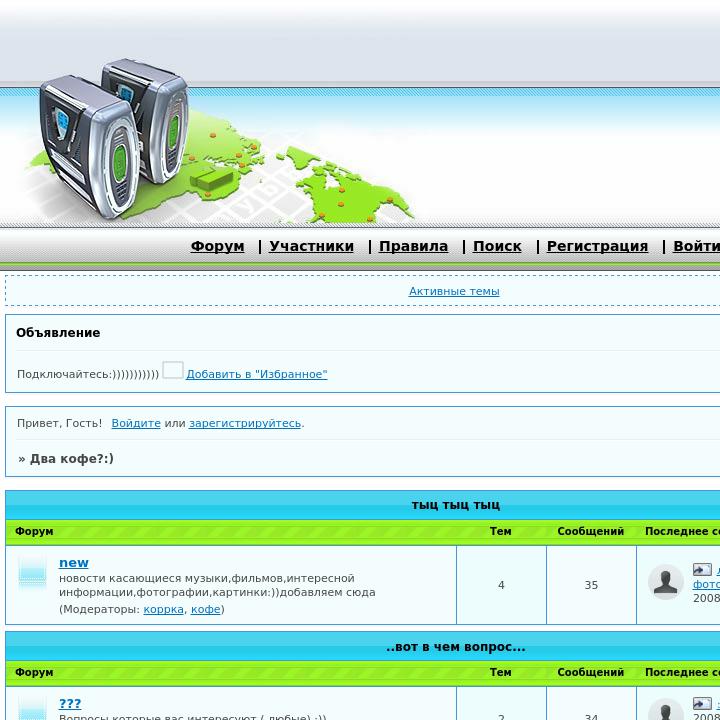Open the Активные темы link
This screenshot has height=720, width=720.
(454, 291)
